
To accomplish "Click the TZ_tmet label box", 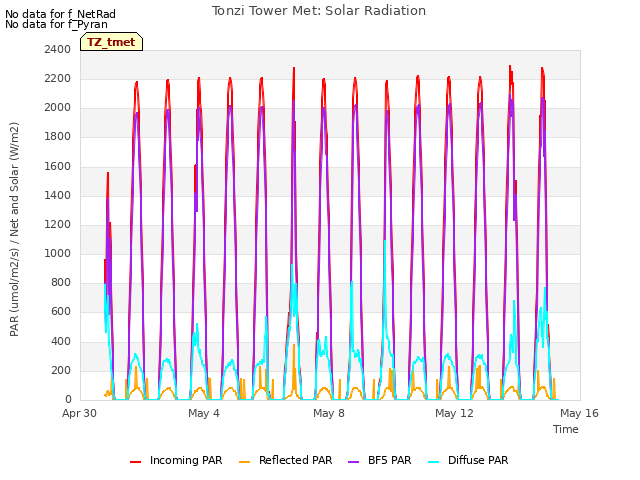I will coord(111,42).
